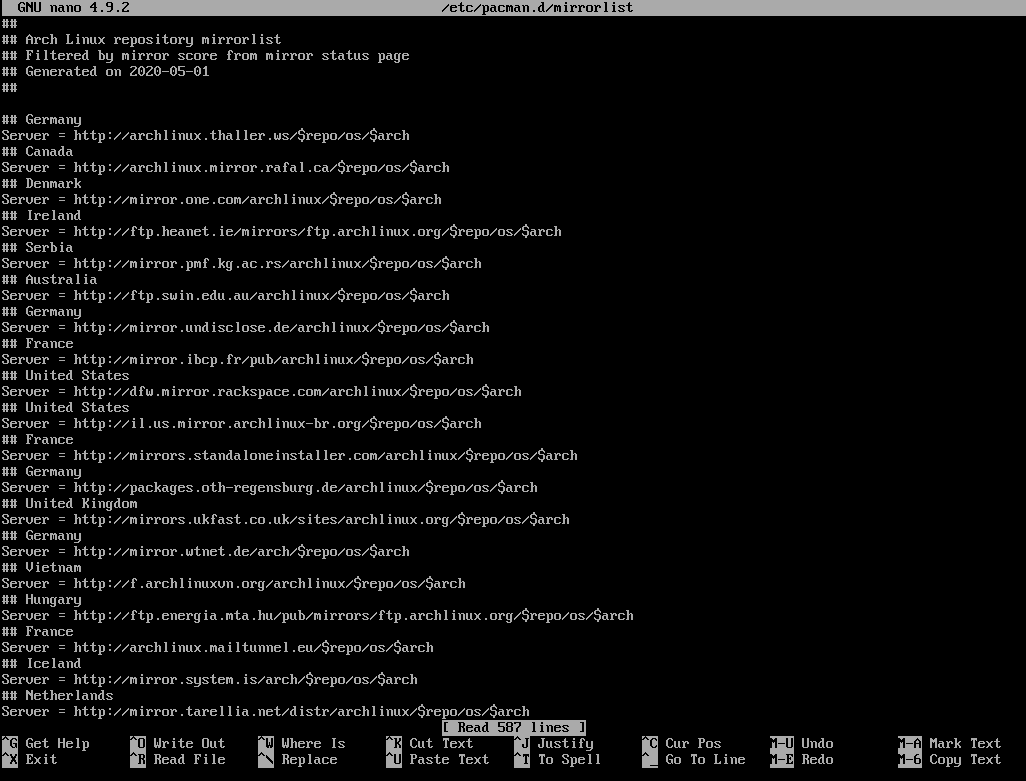The width and height of the screenshot is (1026, 781).
Task: Click the ^K Cut Text shortcut
Action: 430,744
